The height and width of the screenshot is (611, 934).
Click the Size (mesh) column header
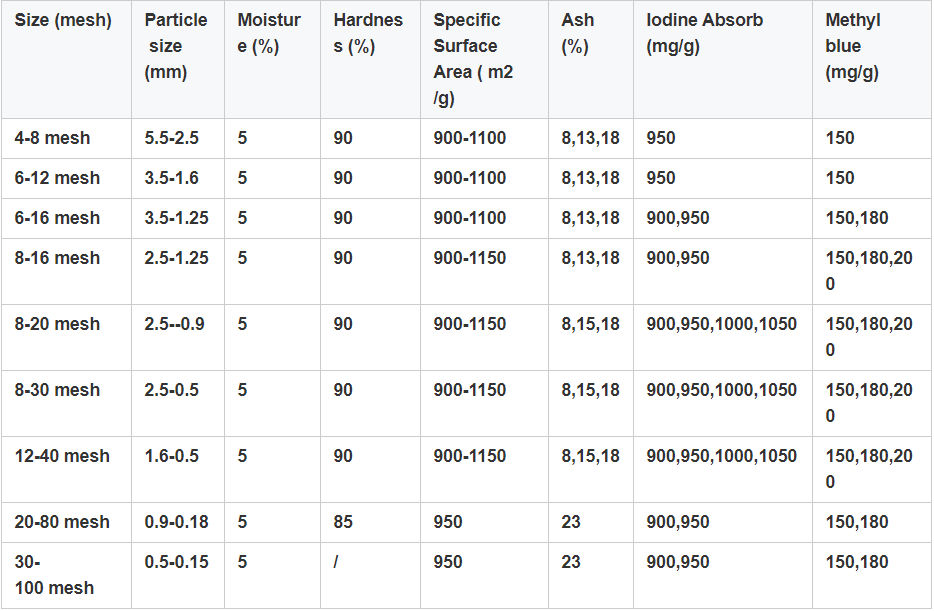pos(63,20)
